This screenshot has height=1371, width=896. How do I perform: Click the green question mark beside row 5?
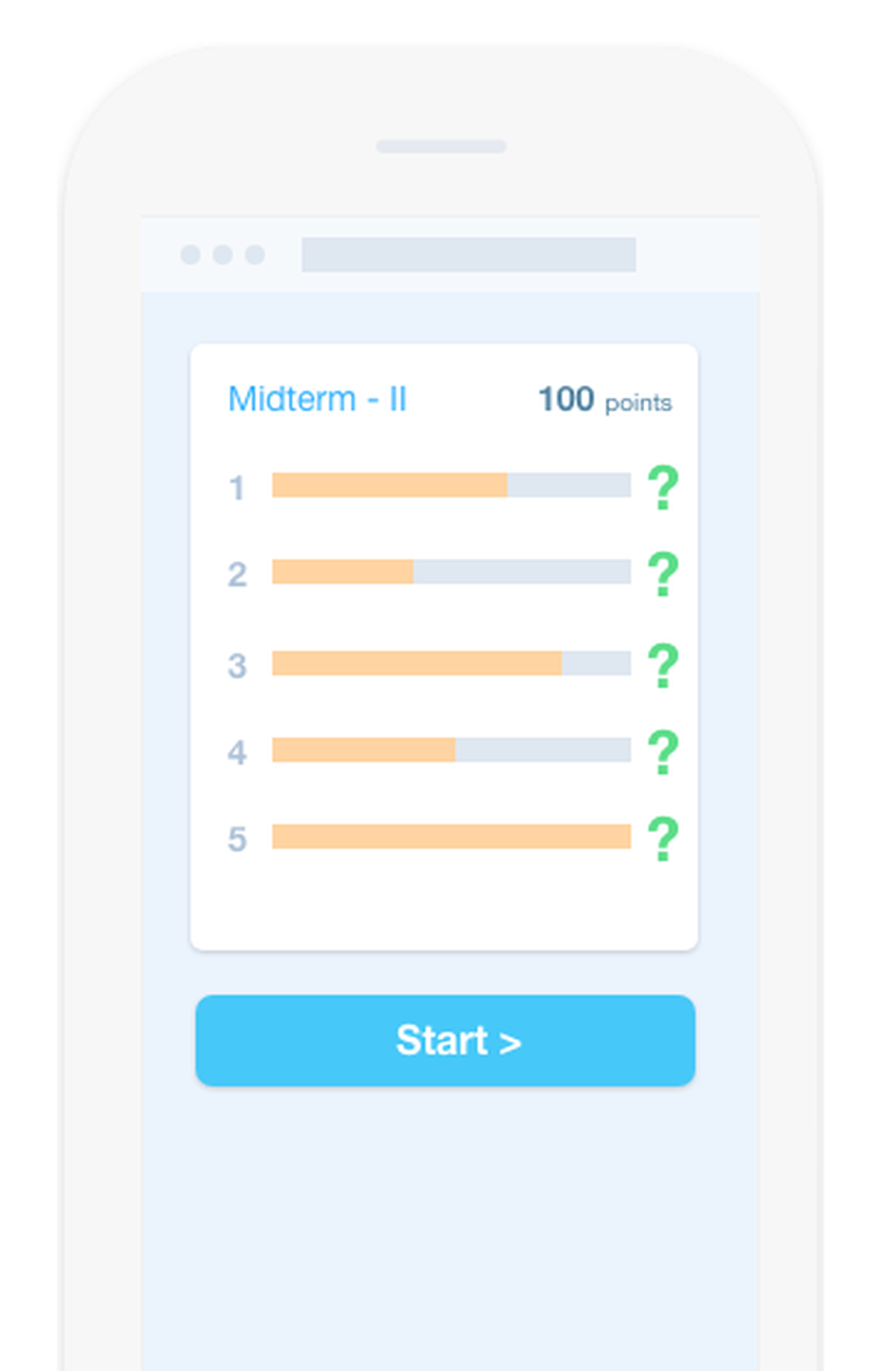tap(663, 838)
